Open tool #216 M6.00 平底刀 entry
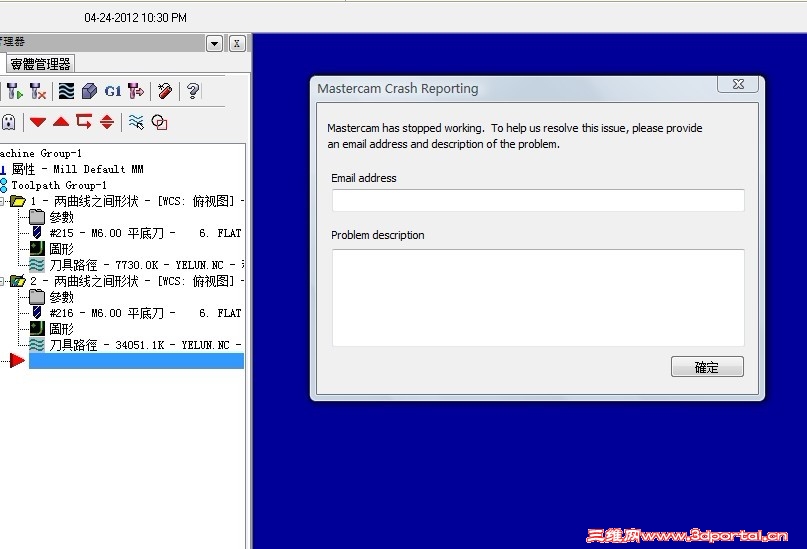 click(x=136, y=313)
